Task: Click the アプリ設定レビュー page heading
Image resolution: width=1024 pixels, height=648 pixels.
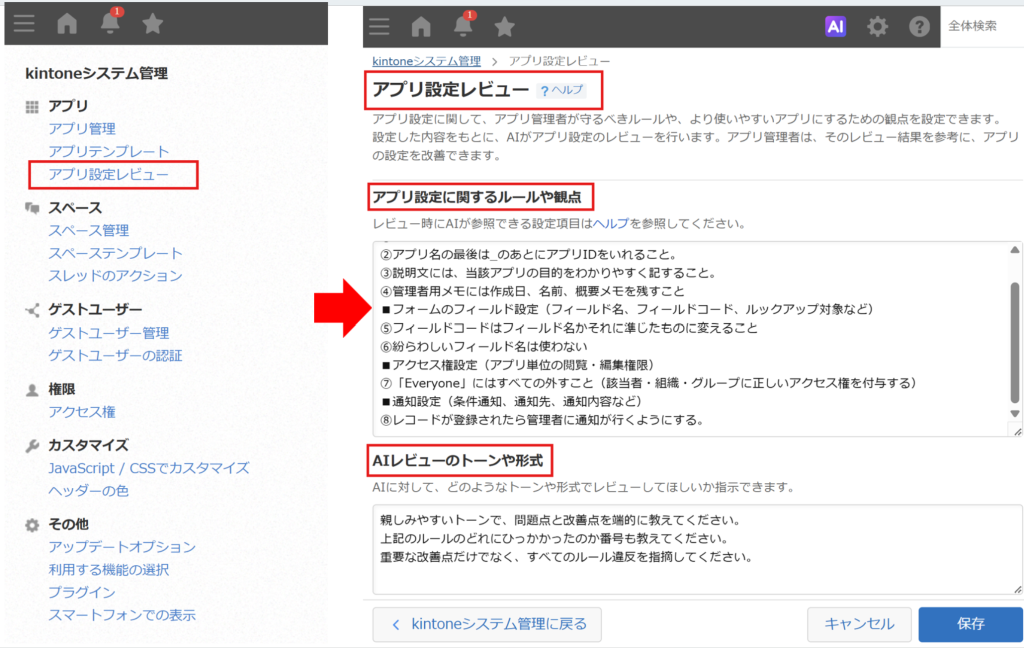Action: pyautogui.click(x=450, y=89)
